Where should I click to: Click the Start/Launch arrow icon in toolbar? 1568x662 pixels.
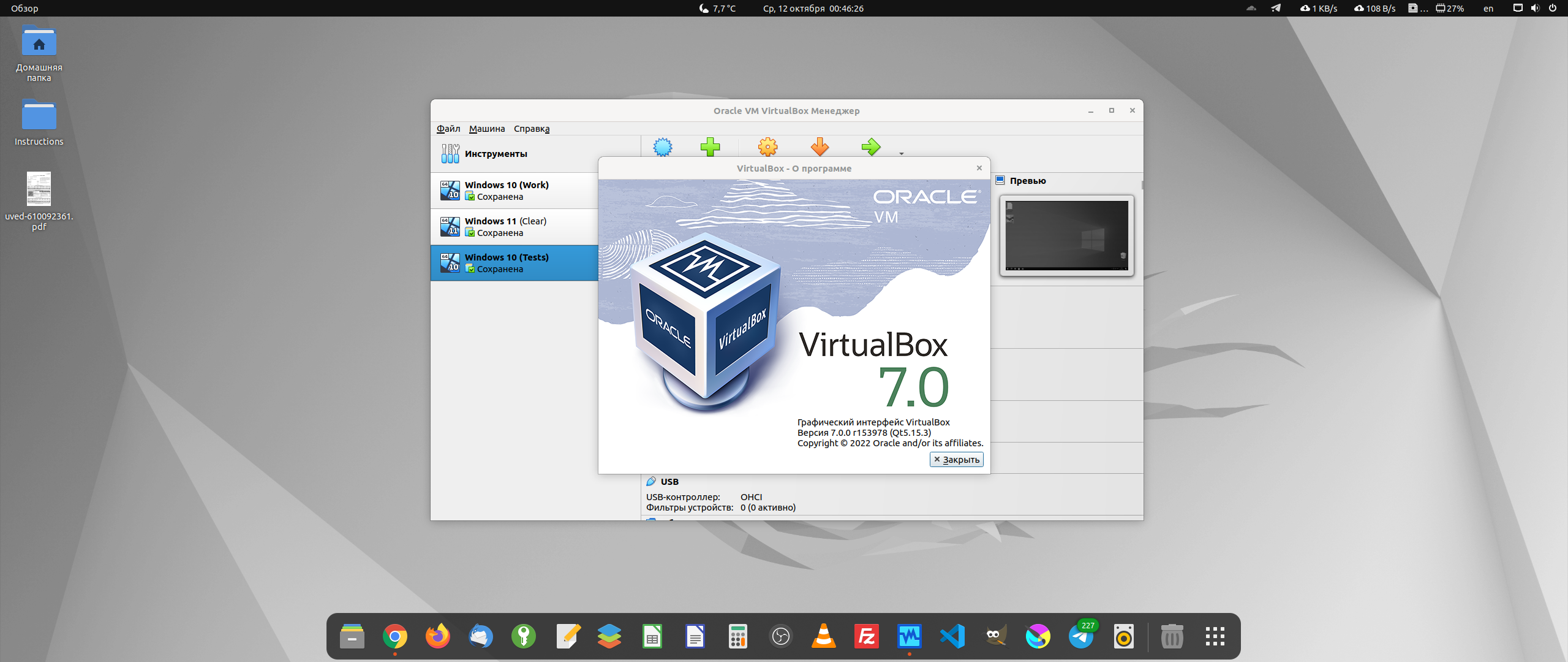click(870, 149)
